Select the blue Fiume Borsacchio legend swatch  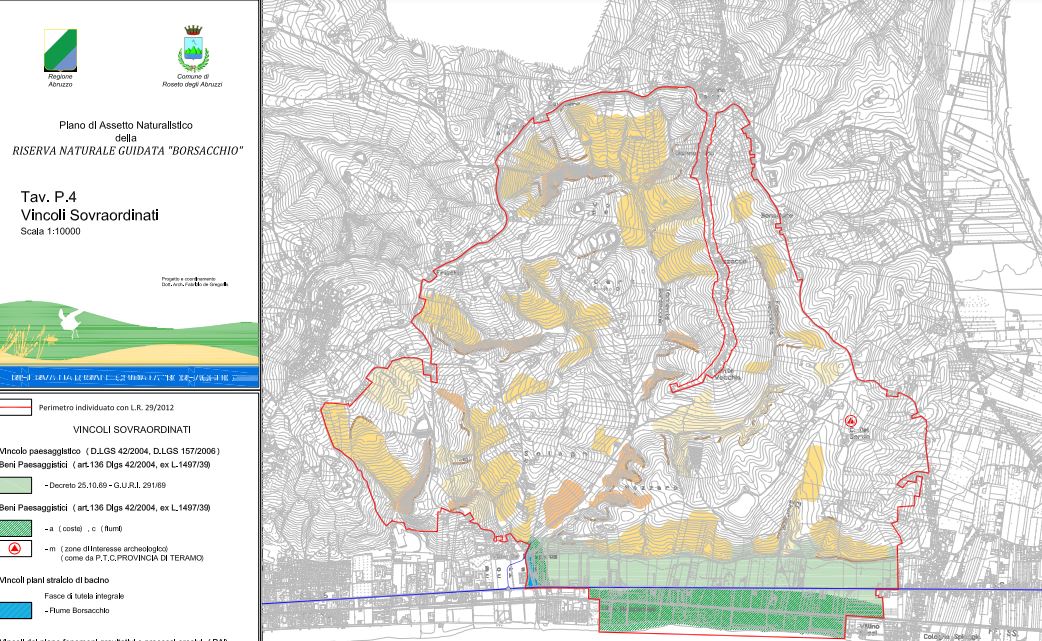click(19, 609)
